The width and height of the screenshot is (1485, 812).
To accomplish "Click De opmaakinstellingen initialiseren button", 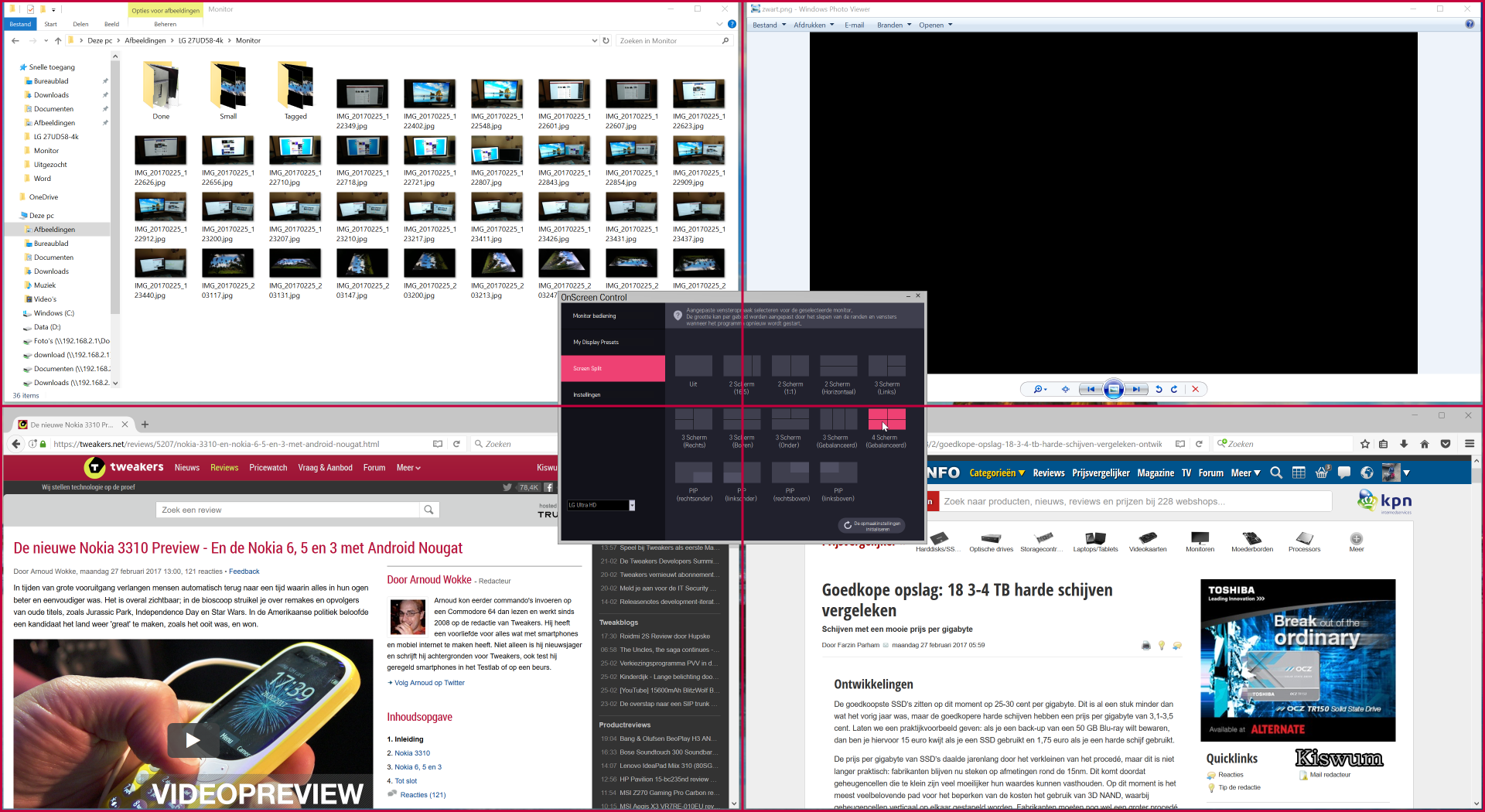I will pos(872,525).
